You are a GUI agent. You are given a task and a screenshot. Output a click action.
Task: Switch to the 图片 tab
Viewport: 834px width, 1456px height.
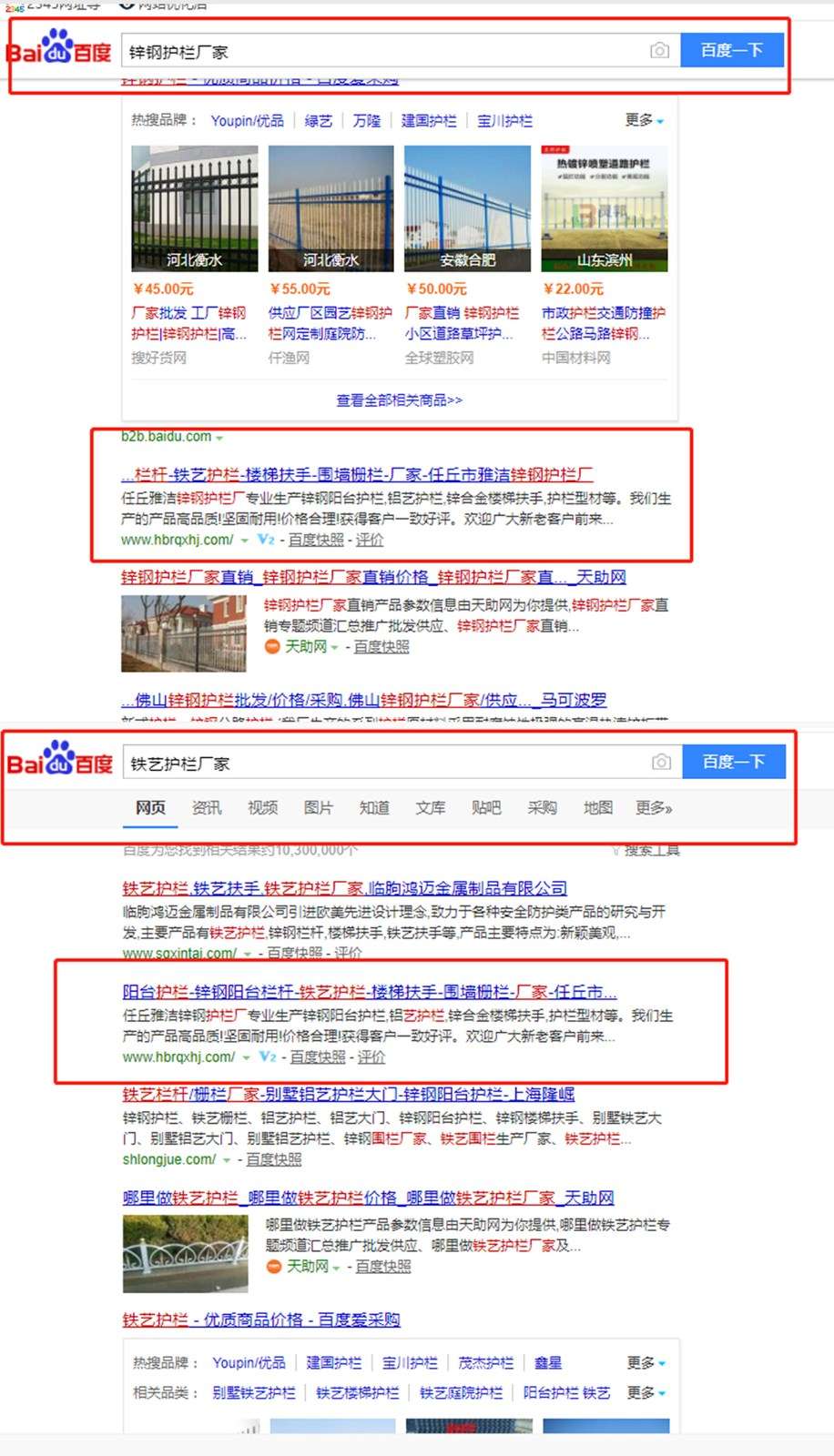click(x=318, y=807)
